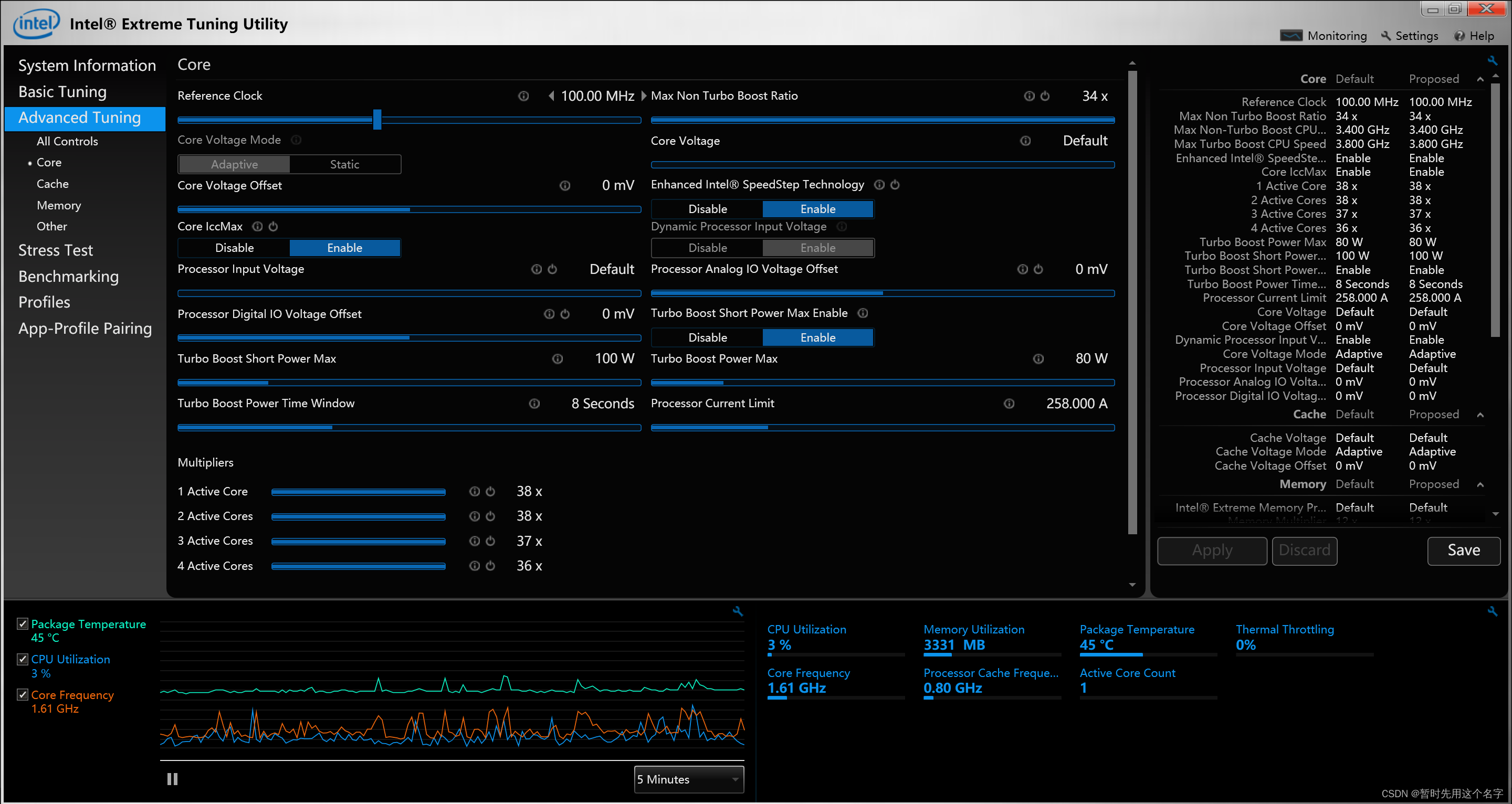Click reset icon next to Core IccMax

pos(273,227)
